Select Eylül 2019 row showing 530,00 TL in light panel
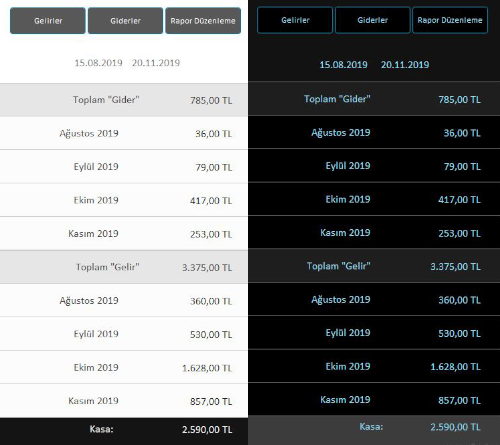 tap(124, 334)
